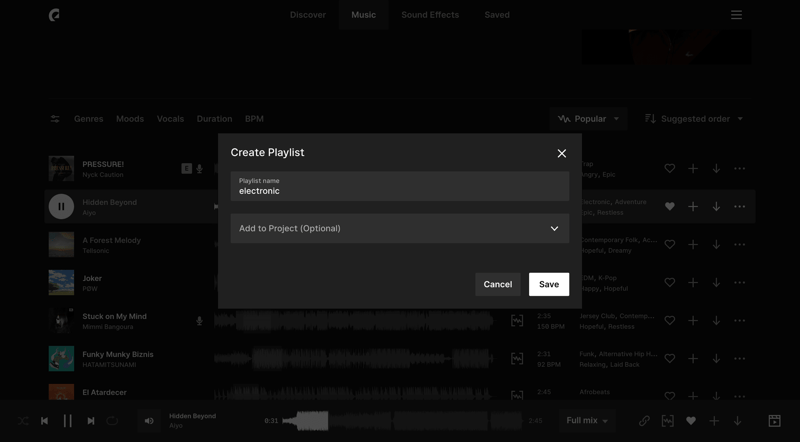Viewport: 800px width, 442px height.
Task: Open more options for Stuck on My Mind
Action: click(x=739, y=321)
